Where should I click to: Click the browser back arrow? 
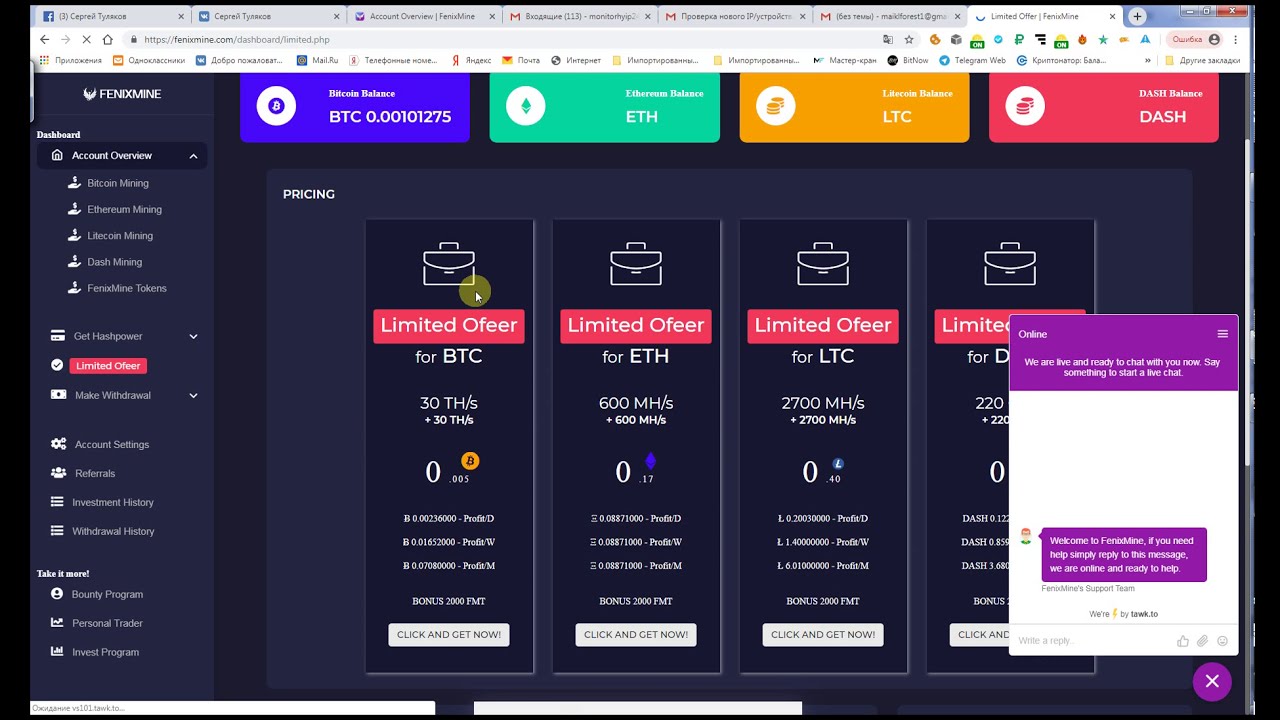pyautogui.click(x=44, y=39)
